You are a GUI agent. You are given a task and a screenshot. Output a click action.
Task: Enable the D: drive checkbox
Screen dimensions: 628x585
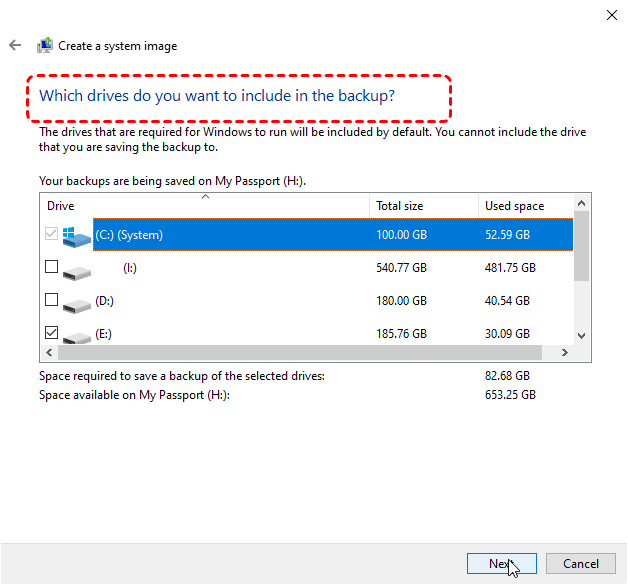tap(52, 299)
